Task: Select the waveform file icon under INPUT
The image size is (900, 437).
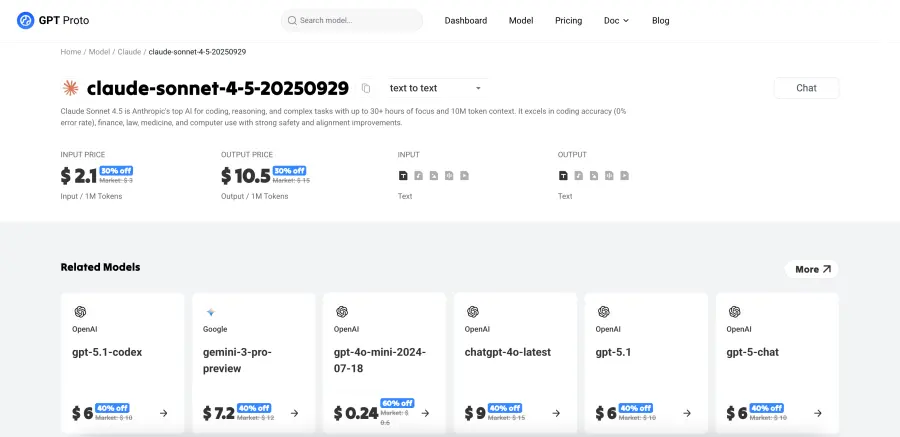Action: click(x=449, y=175)
